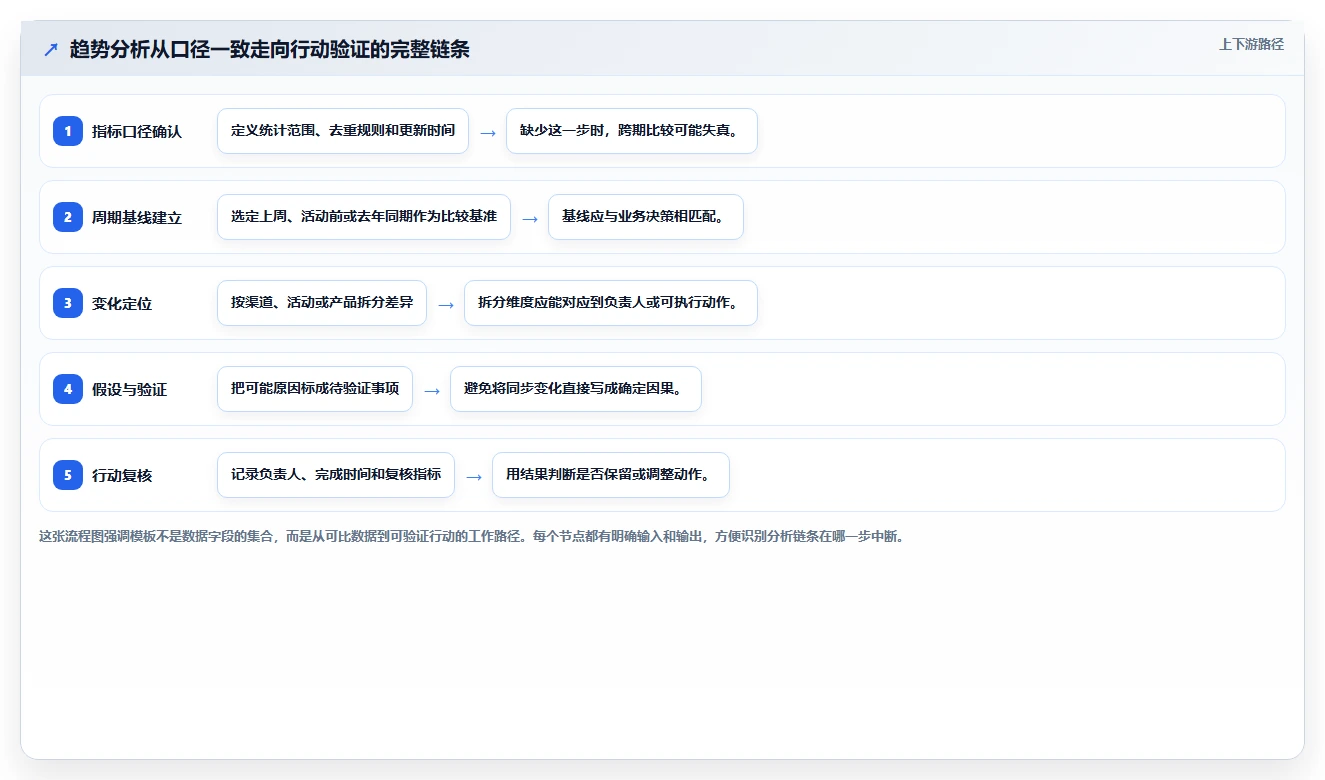The image size is (1325, 780).
Task: Click the trend arrow icon beside the title
Action: coord(51,50)
